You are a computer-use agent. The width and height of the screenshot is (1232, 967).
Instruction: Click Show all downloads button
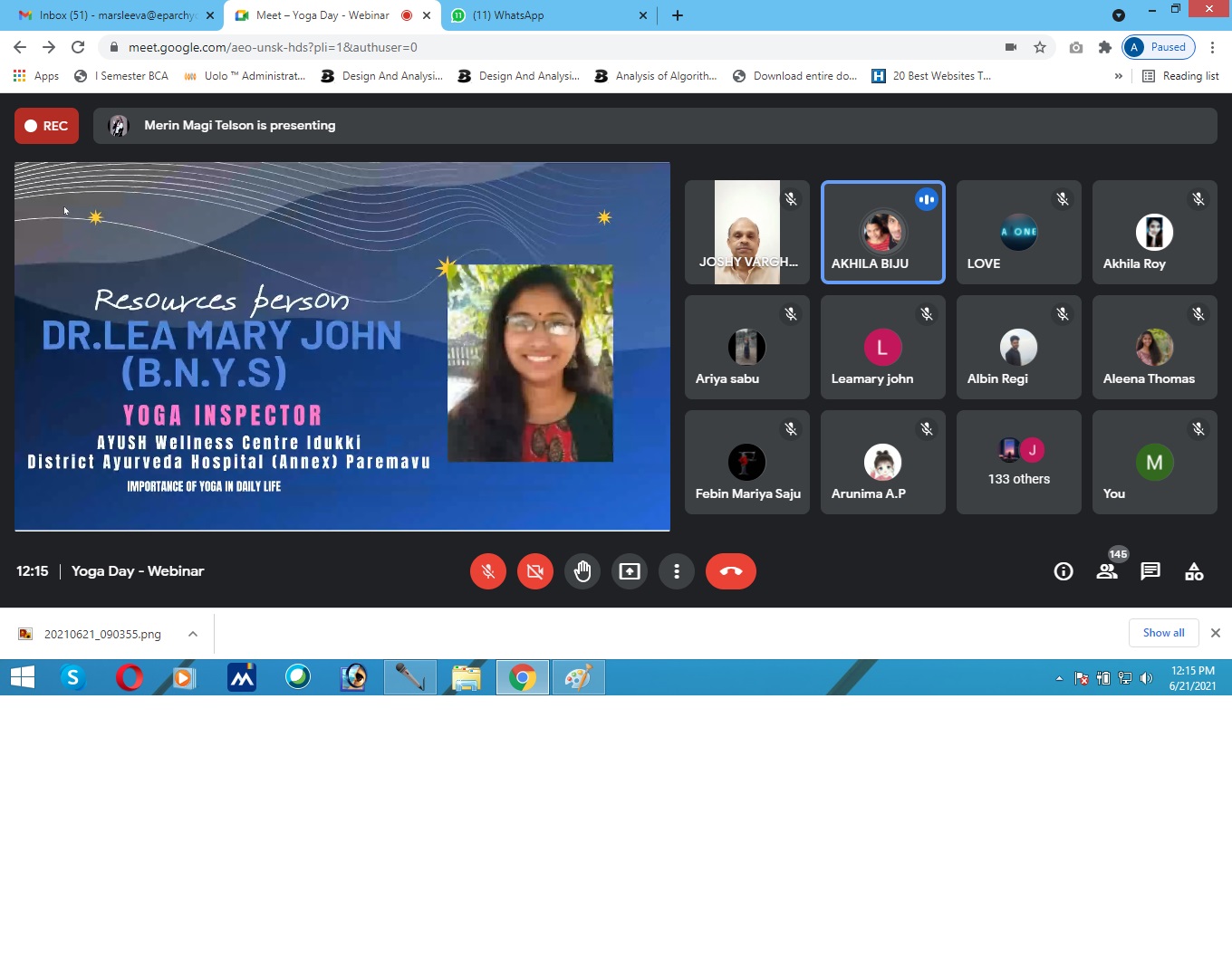pyautogui.click(x=1163, y=633)
